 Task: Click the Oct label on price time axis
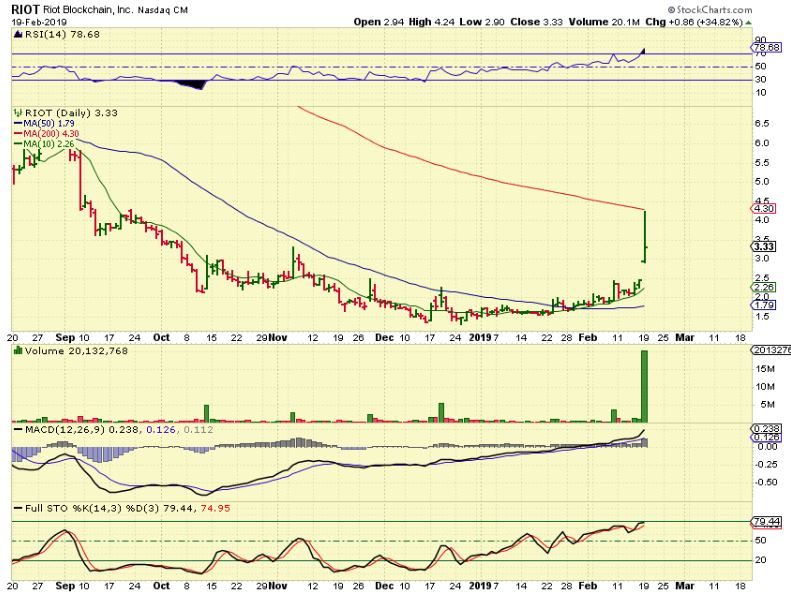click(161, 338)
